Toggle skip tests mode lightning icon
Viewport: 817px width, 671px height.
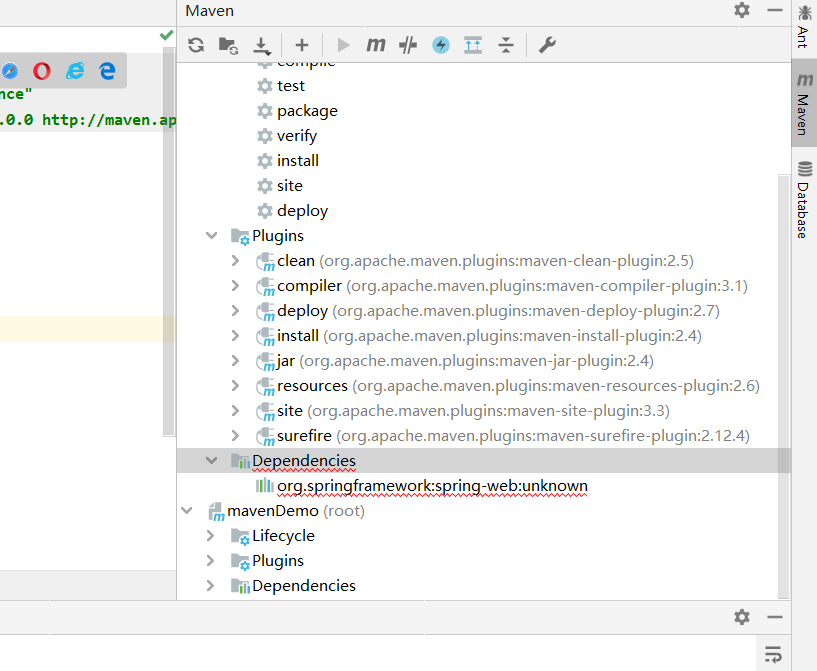point(441,45)
